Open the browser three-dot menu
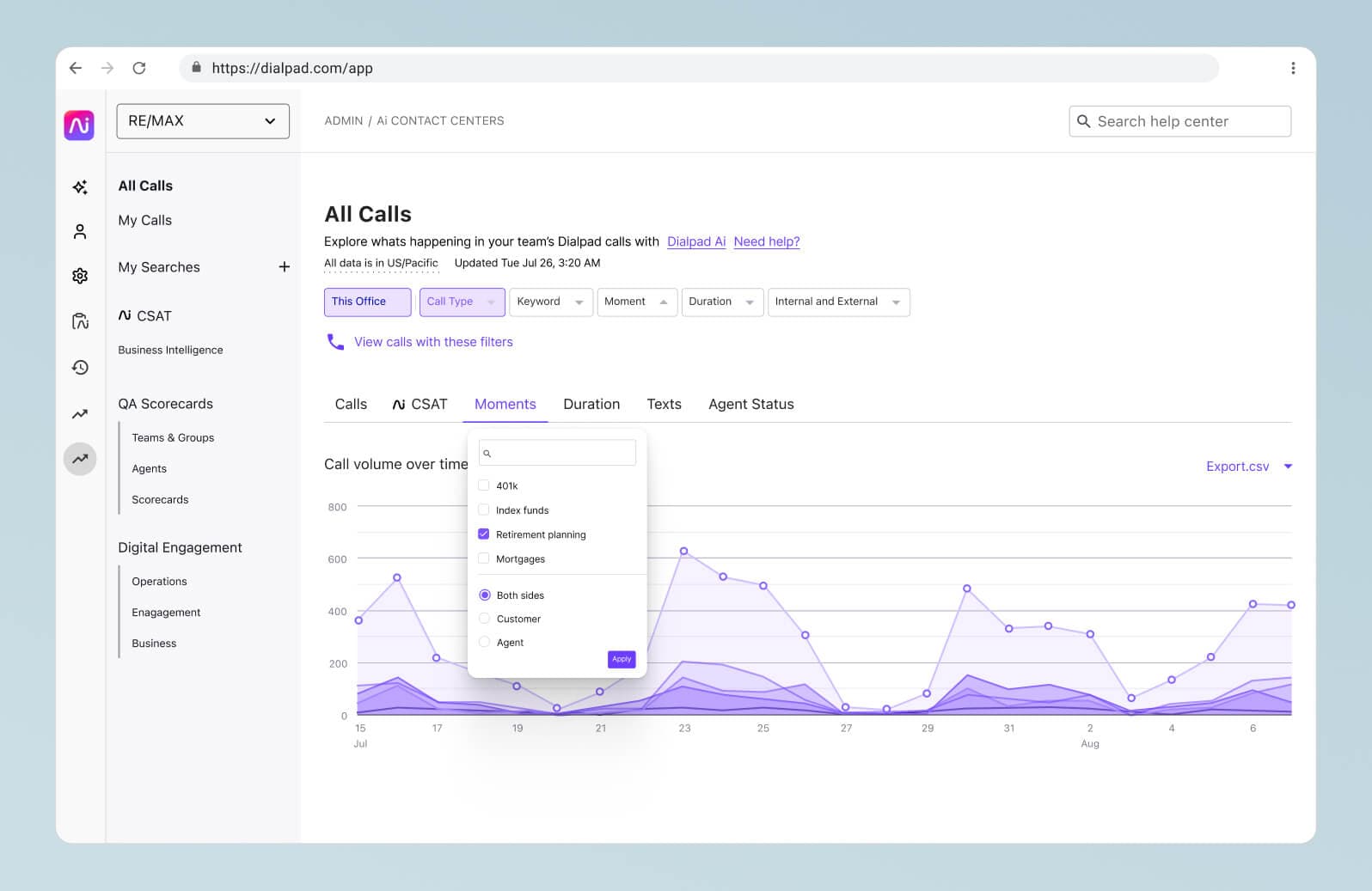 [1292, 68]
